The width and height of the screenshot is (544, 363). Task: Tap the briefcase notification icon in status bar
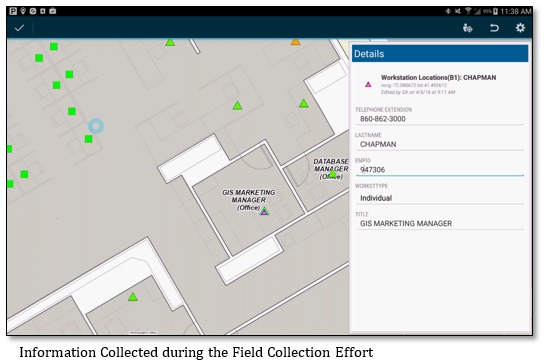click(x=53, y=11)
